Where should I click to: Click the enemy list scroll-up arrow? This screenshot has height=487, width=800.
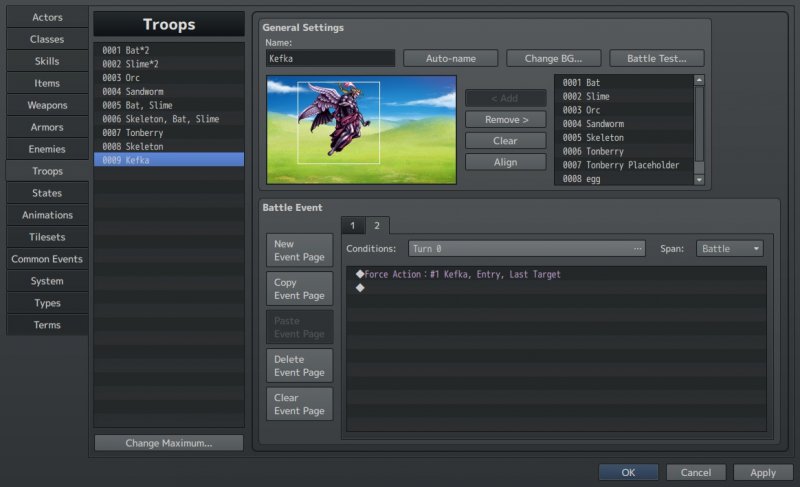click(x=699, y=80)
